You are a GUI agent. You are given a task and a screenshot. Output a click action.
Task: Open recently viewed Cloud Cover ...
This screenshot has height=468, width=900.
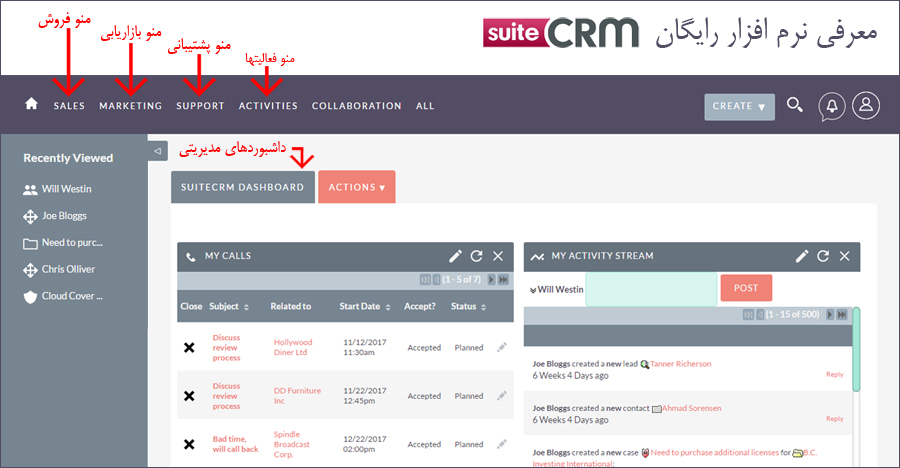(72, 296)
